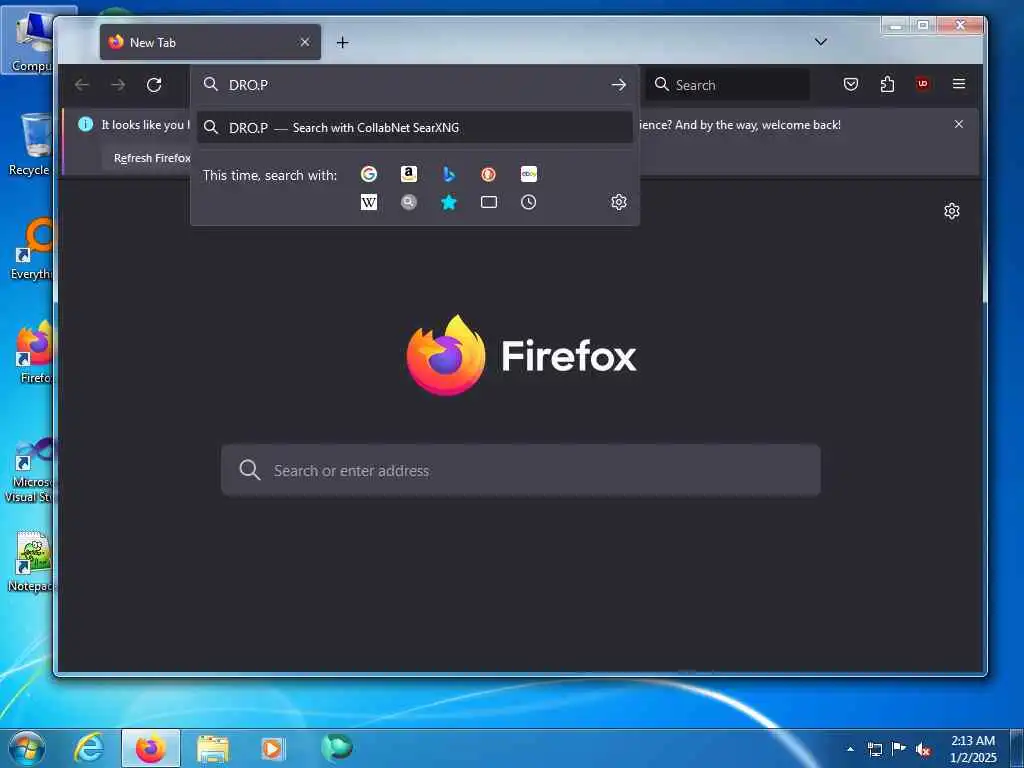Search history via the clock icon
This screenshot has width=1024, height=768.
coord(529,202)
